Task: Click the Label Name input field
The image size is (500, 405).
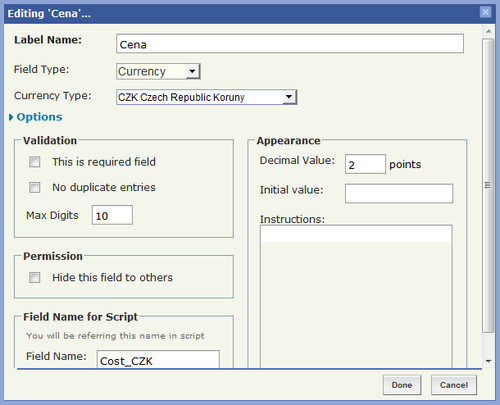Action: coord(290,43)
